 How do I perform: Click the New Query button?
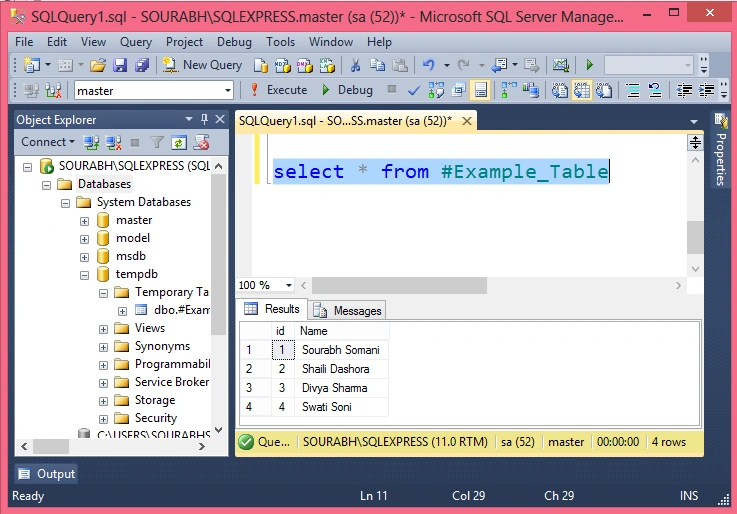point(203,65)
